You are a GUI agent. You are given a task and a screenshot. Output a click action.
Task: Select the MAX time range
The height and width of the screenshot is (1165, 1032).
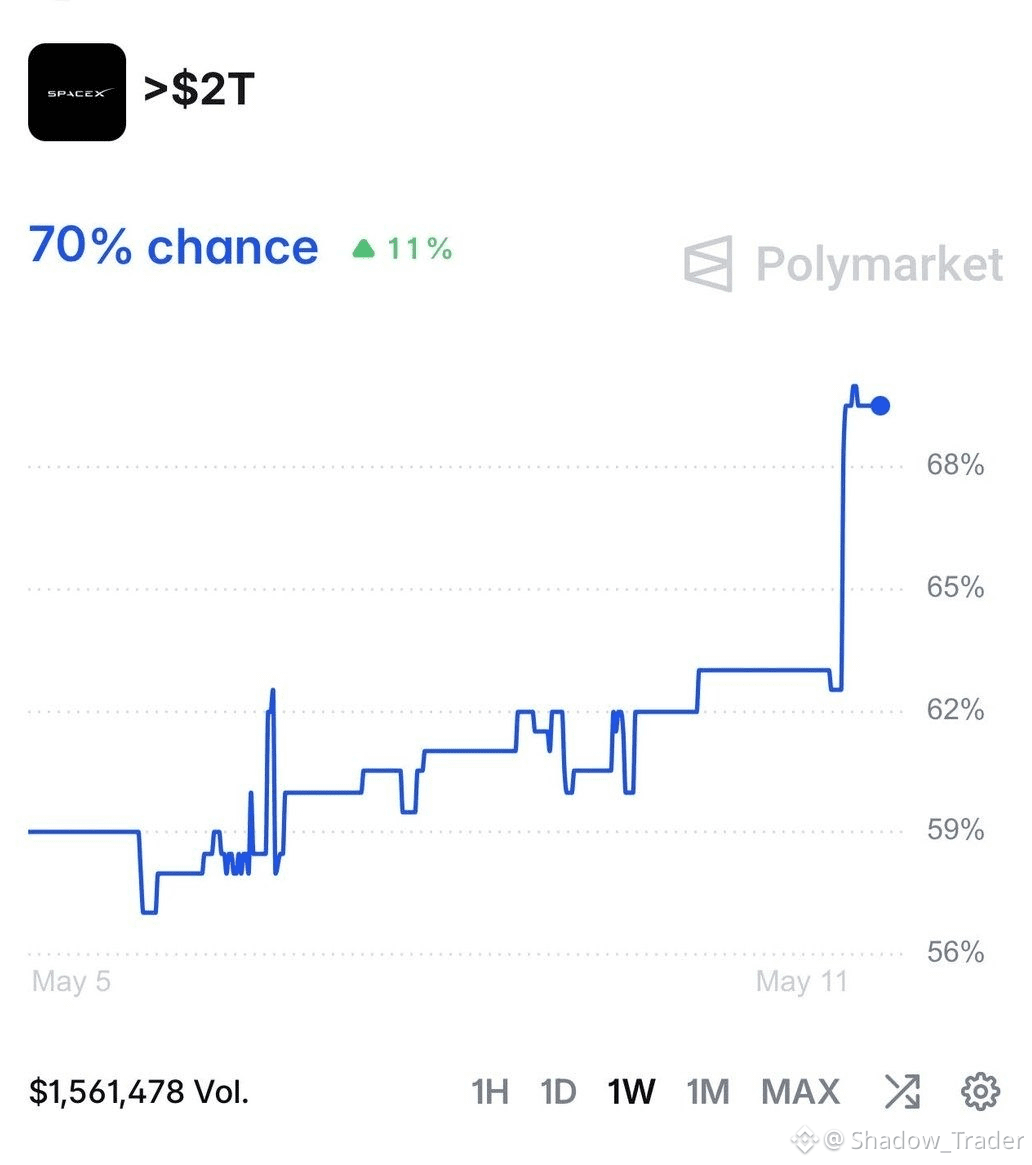(x=800, y=1092)
